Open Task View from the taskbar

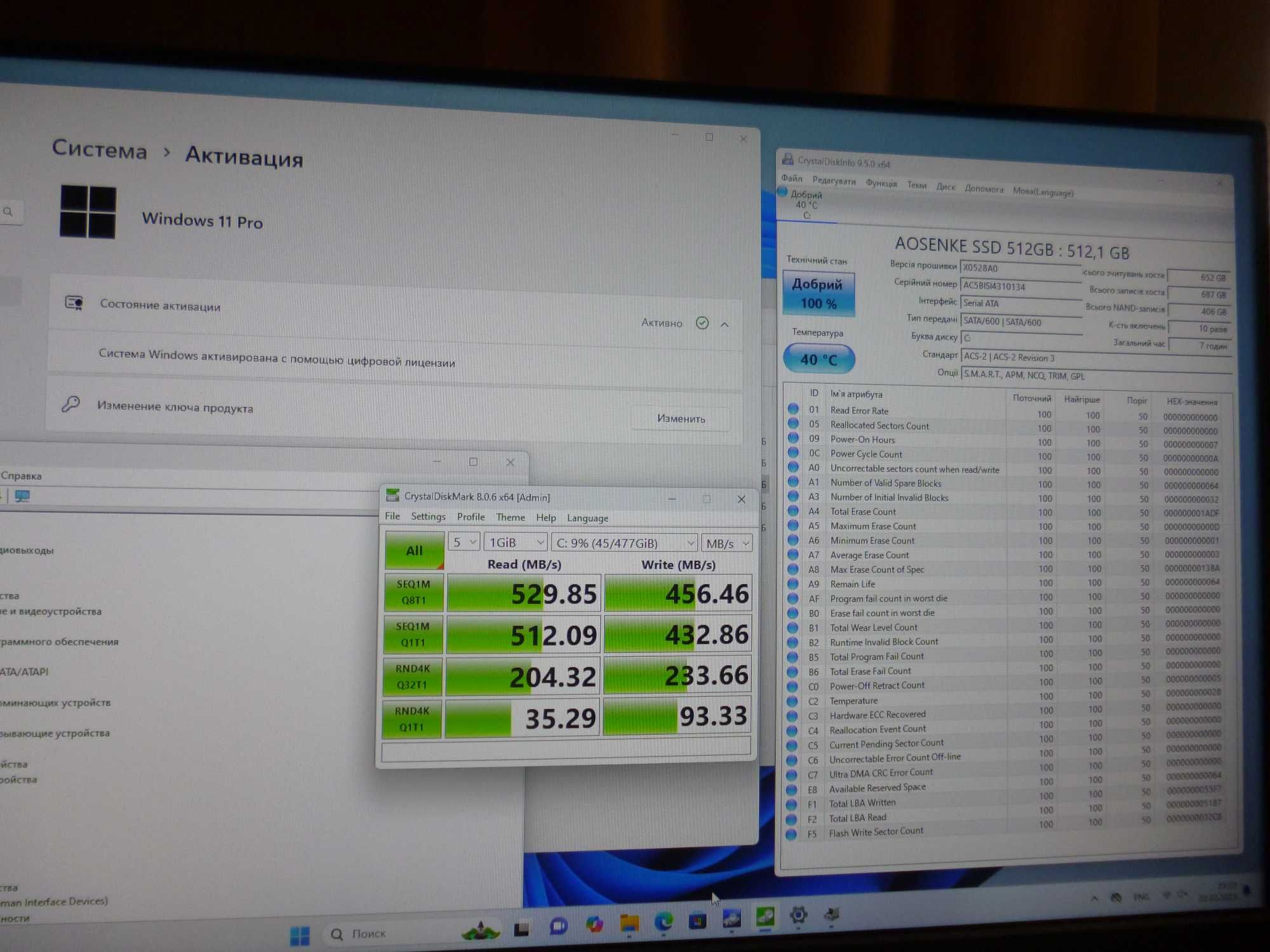521,929
